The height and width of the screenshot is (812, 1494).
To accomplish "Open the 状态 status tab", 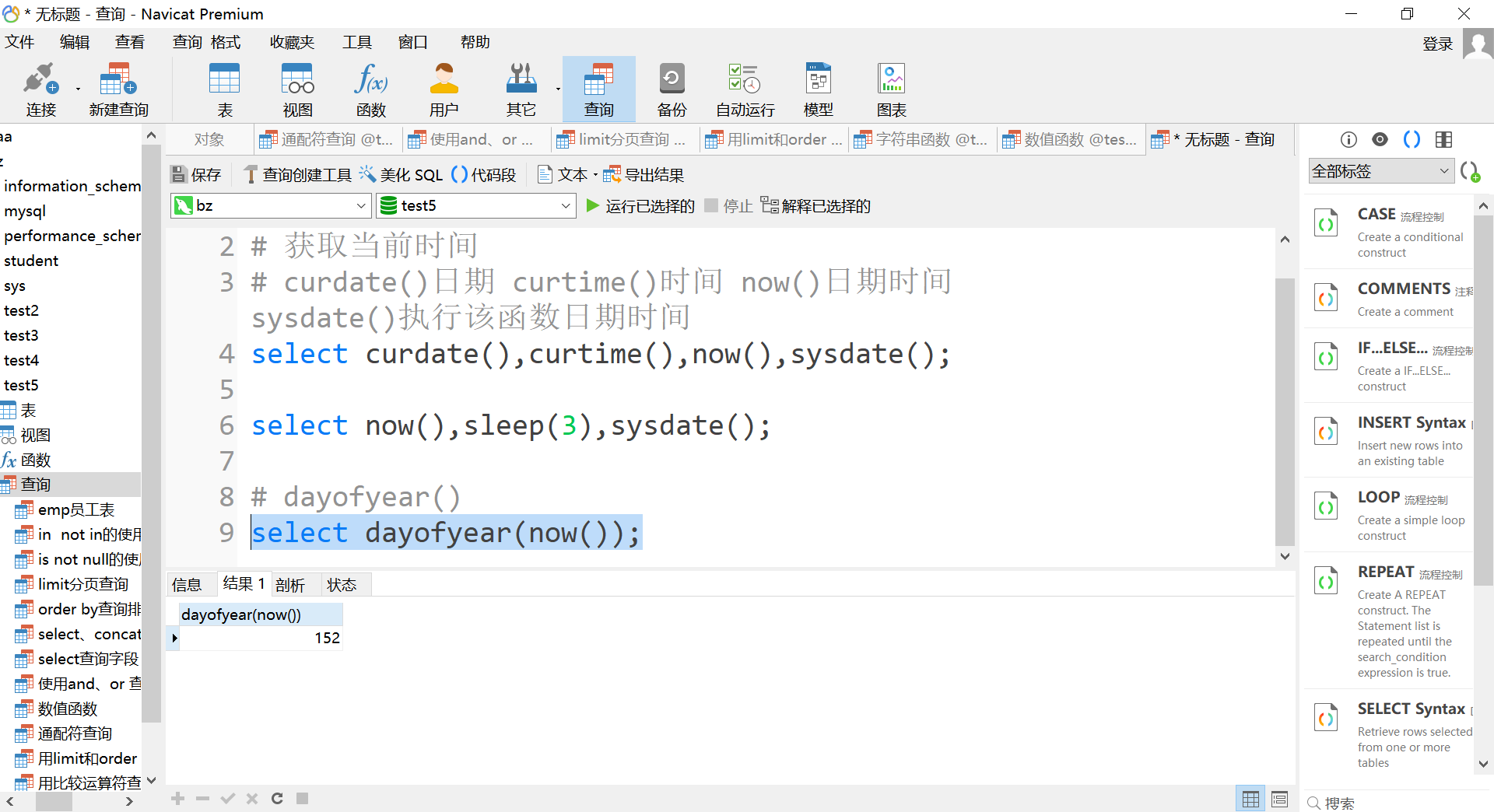I will [342, 585].
